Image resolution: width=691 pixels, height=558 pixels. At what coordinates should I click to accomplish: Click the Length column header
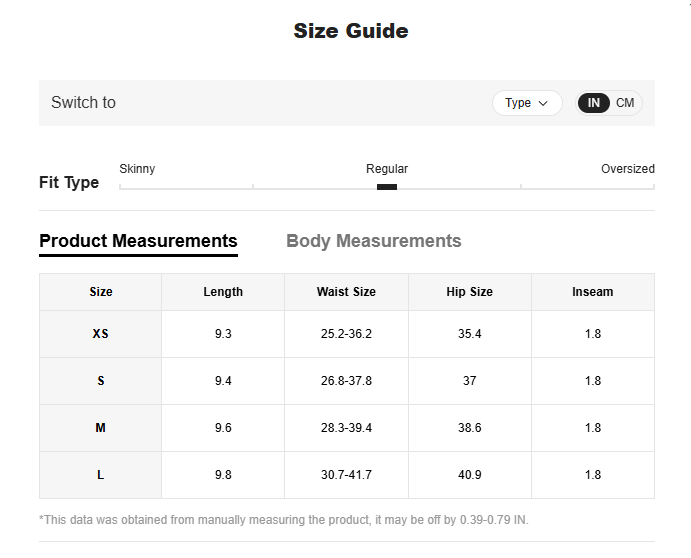pos(223,292)
